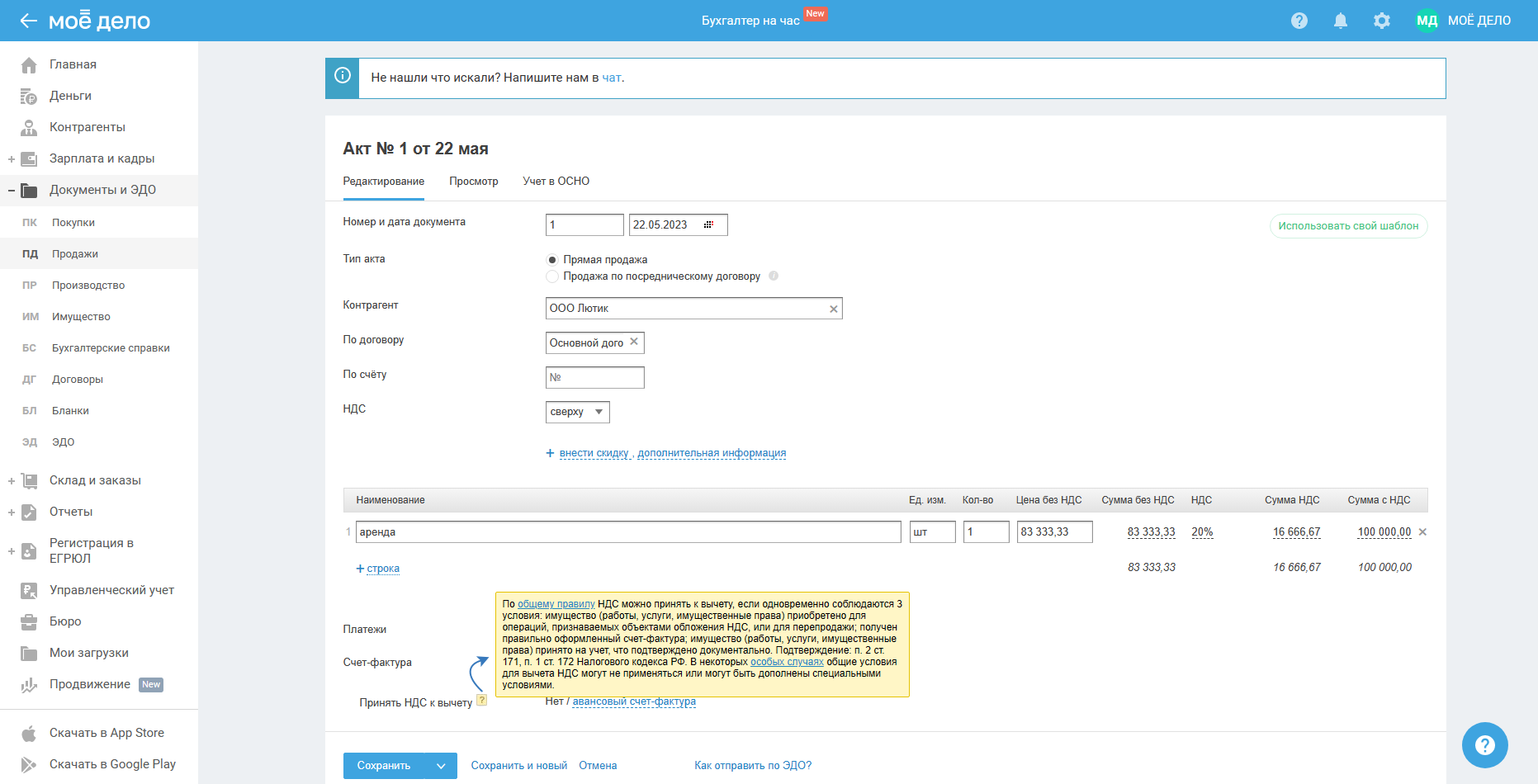Click внести скидку link
The width and height of the screenshot is (1538, 784).
tap(594, 453)
